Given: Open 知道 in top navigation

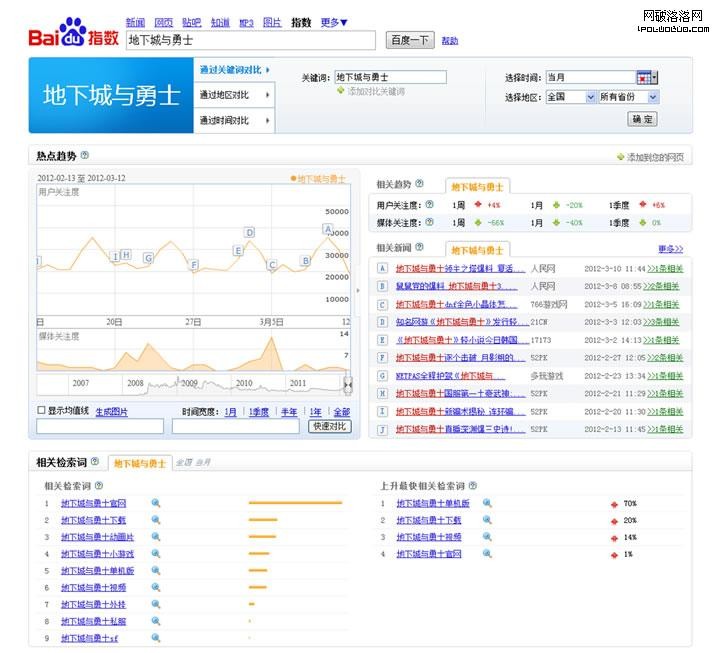Looking at the screenshot, I should (x=220, y=22).
